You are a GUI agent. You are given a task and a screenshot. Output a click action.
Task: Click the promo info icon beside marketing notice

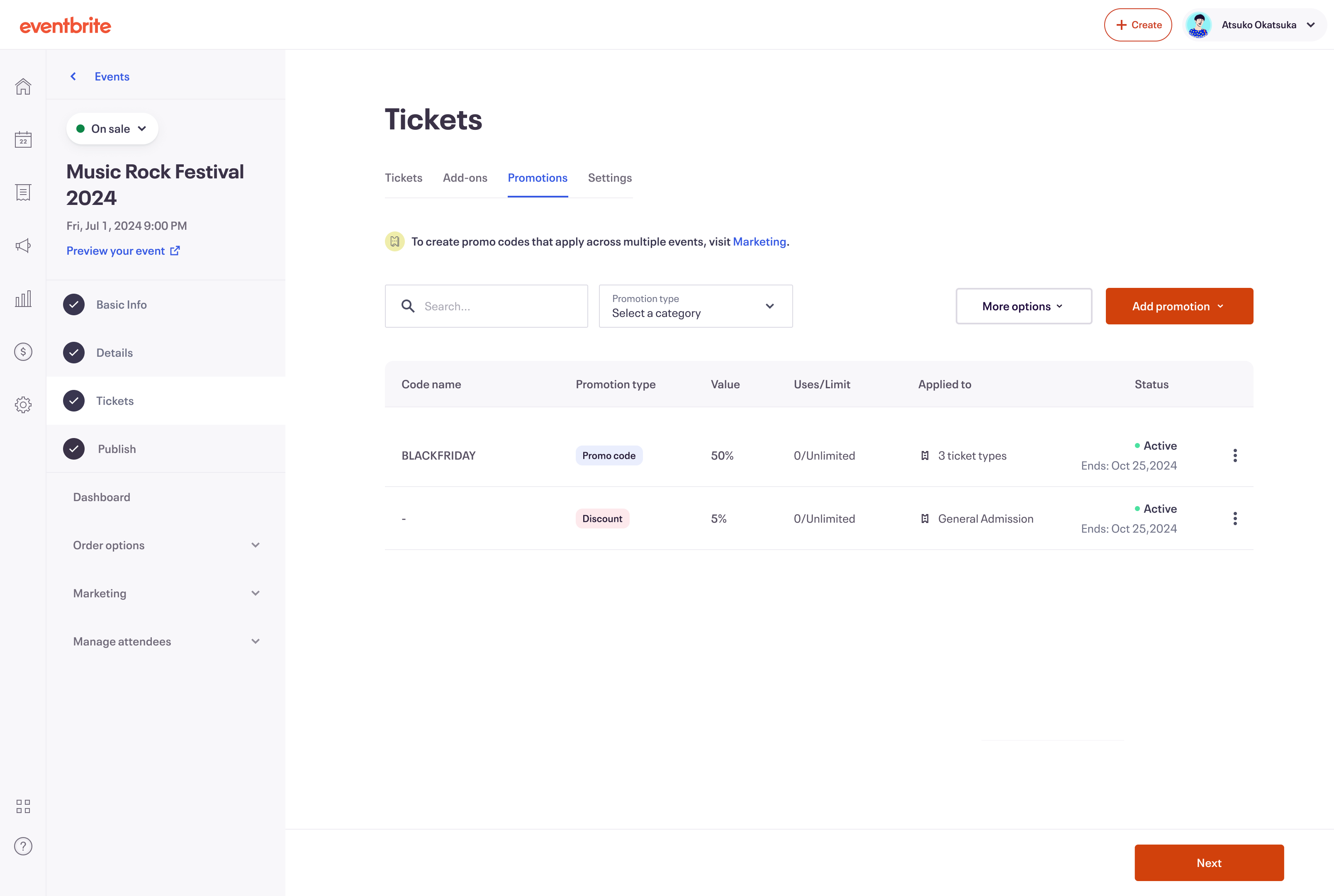tap(395, 241)
